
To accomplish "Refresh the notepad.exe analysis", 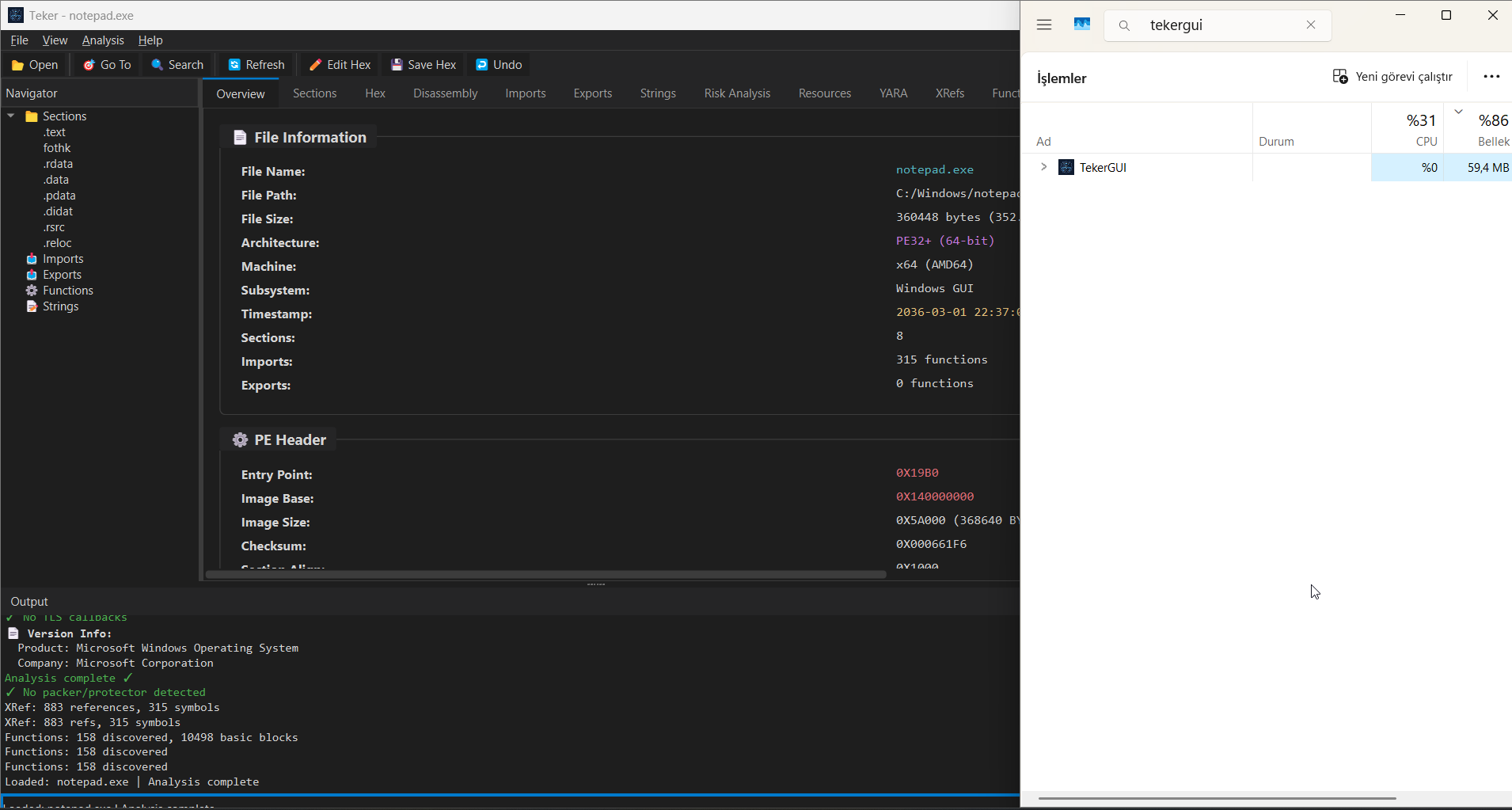I will click(x=256, y=64).
